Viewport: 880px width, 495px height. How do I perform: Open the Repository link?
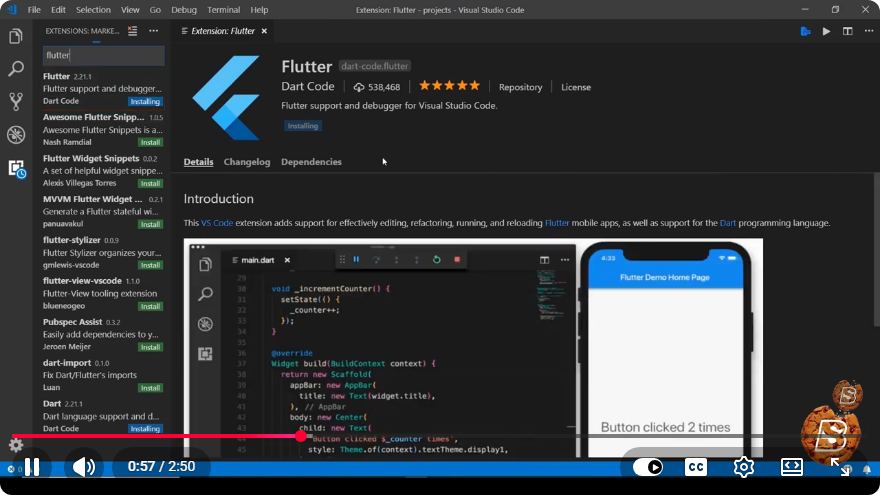[x=520, y=87]
